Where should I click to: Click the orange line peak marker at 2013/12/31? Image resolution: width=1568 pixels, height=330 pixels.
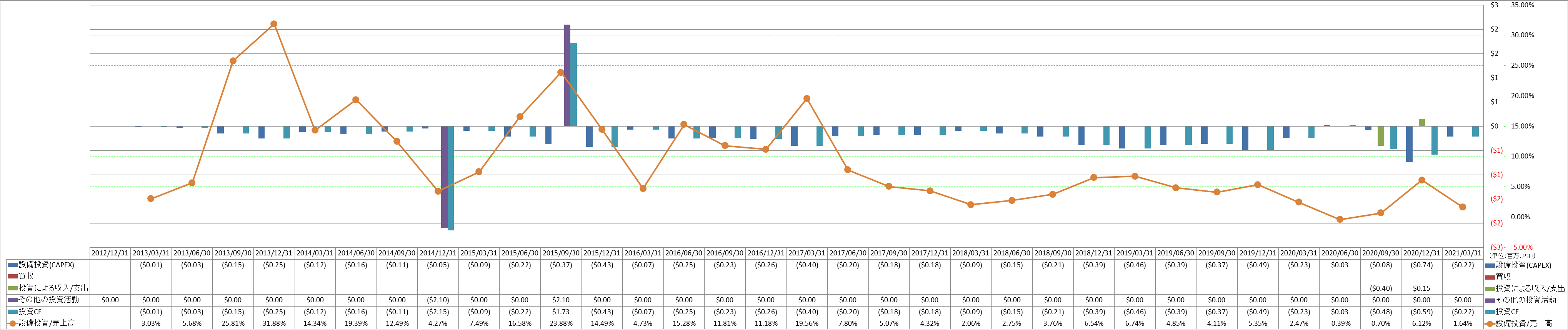coord(274,24)
